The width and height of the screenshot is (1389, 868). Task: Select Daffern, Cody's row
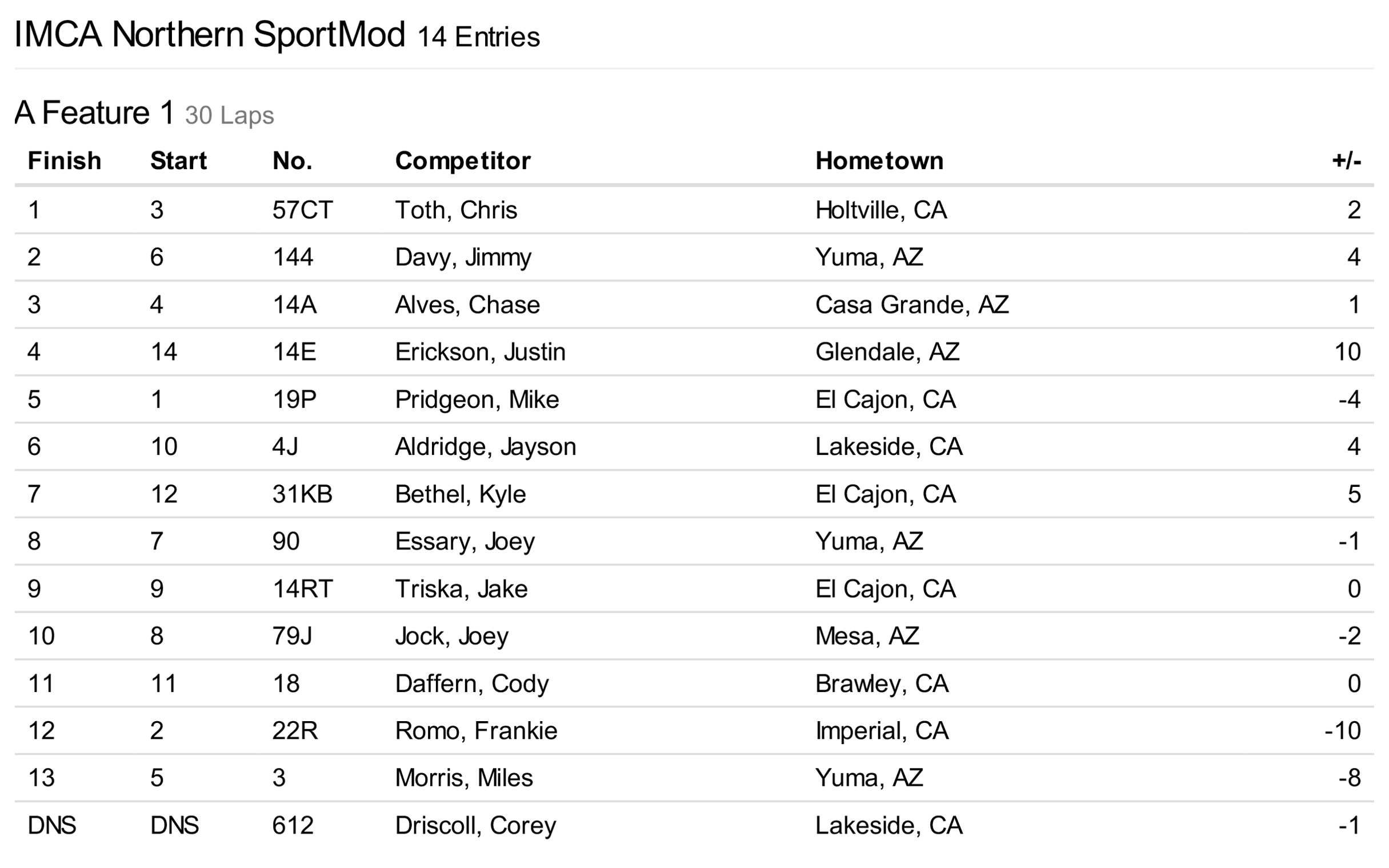pyautogui.click(x=471, y=684)
